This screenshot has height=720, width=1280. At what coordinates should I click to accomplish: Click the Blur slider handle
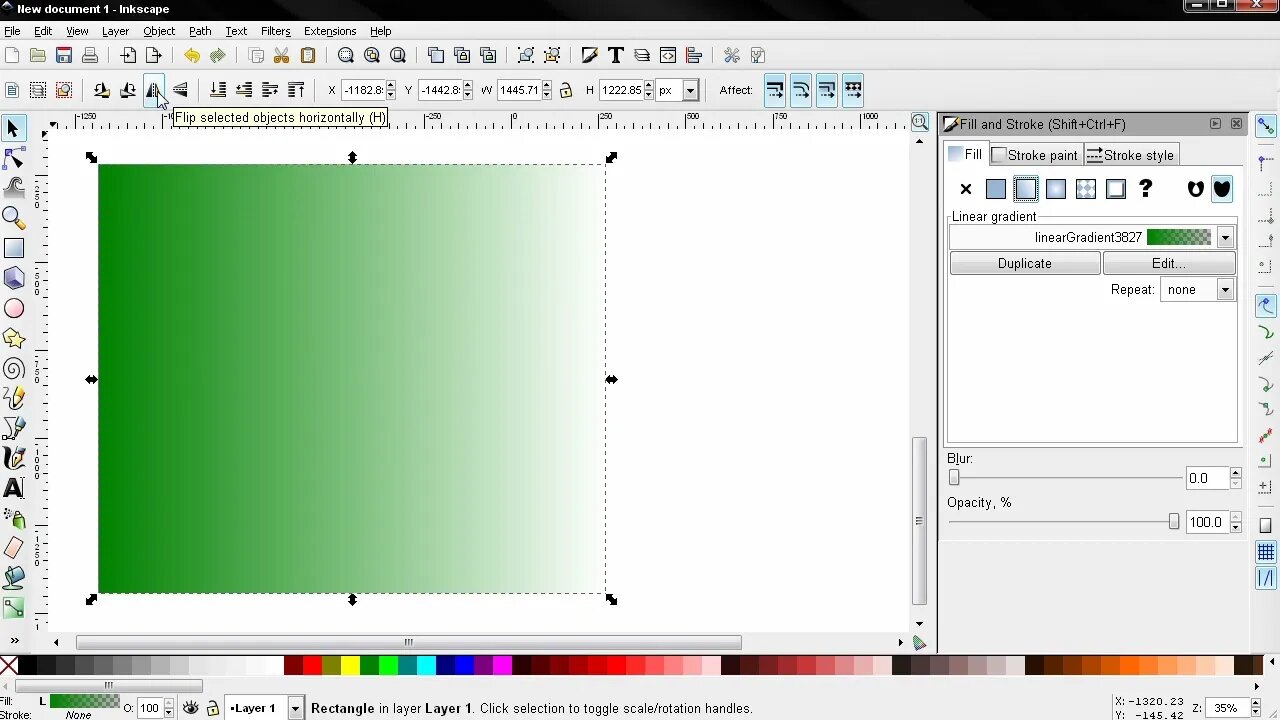pyautogui.click(x=954, y=478)
